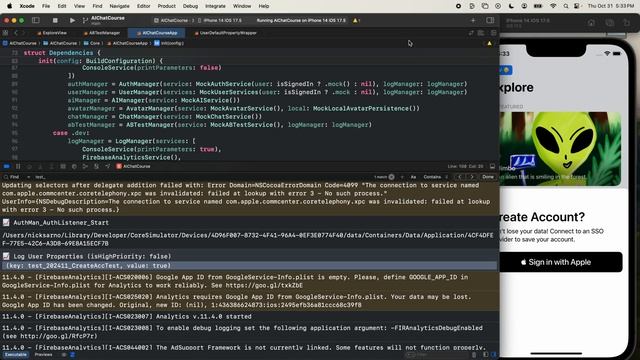Go to previous find match
This screenshot has height=360, width=640.
tap(460, 177)
